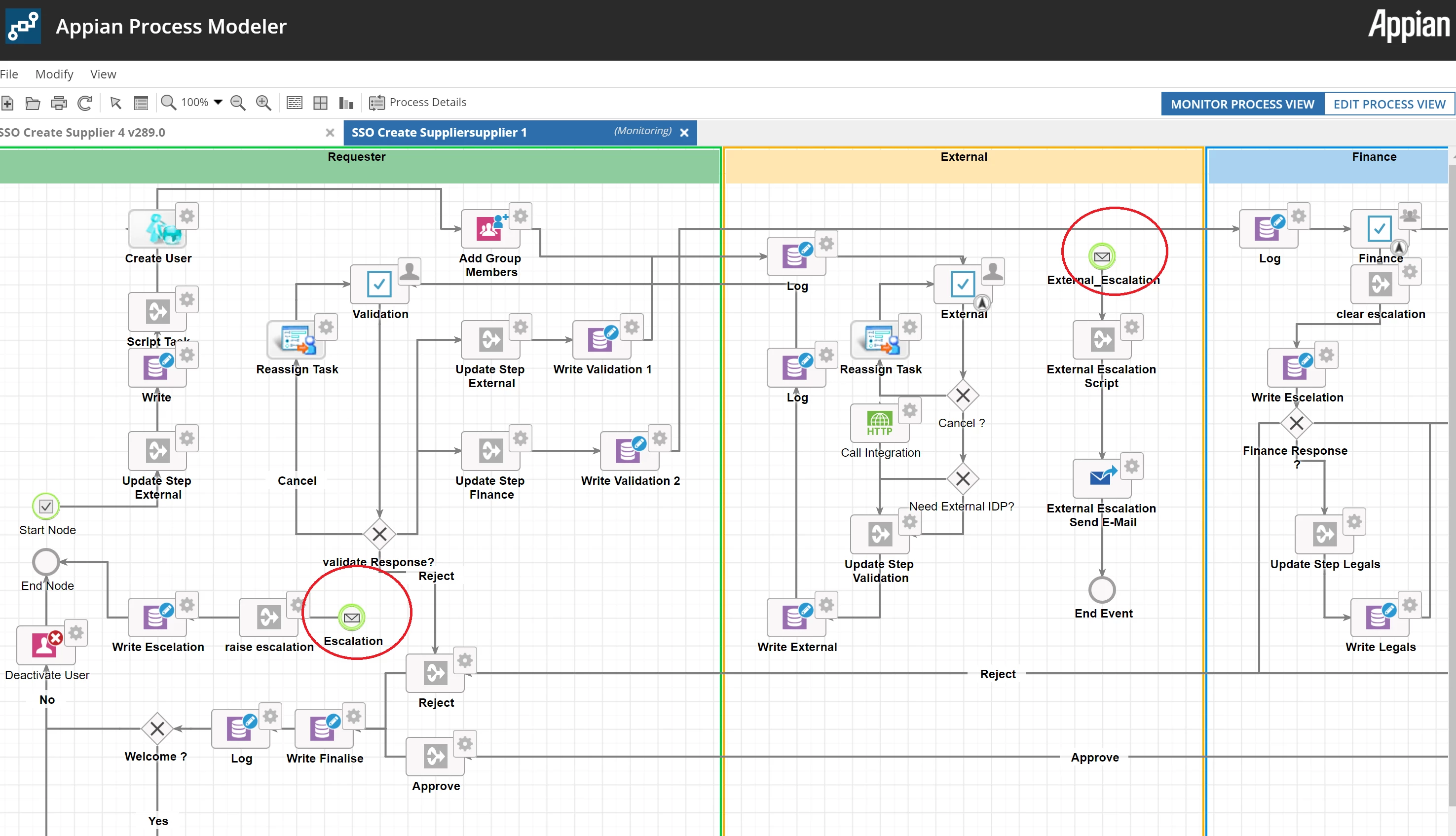Click the Welcome ? gateway diamond

pos(157,728)
